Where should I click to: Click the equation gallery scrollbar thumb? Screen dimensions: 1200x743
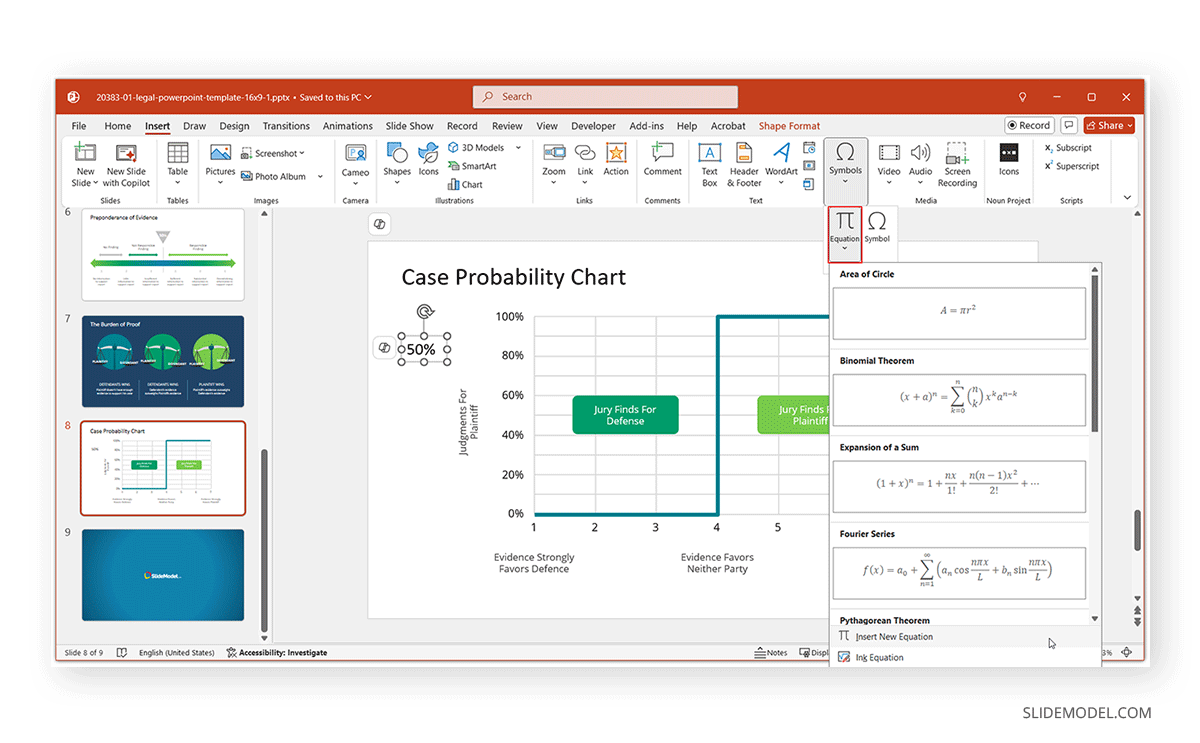tap(1095, 352)
